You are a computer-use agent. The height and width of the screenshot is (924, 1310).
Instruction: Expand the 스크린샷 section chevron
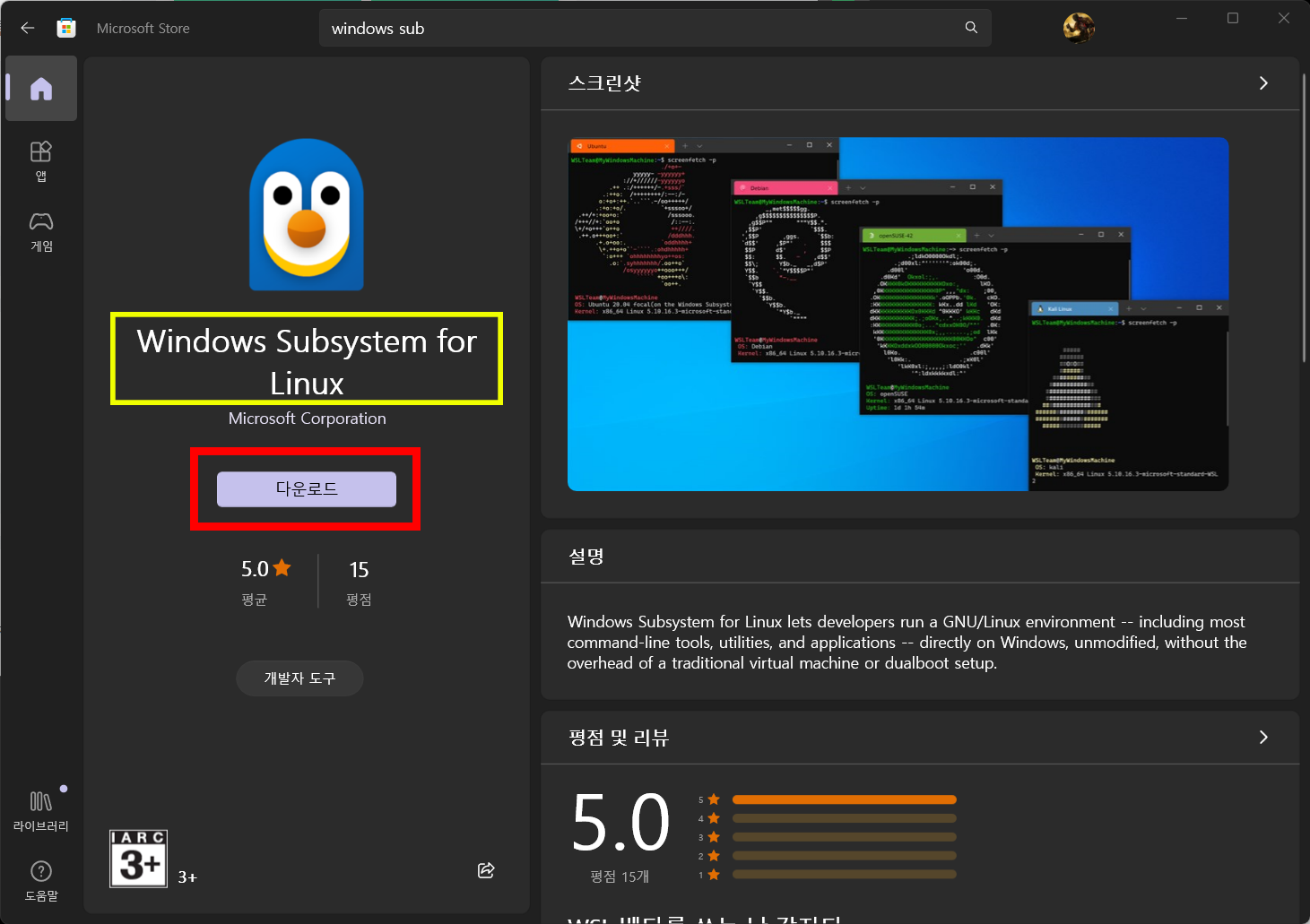click(1263, 83)
